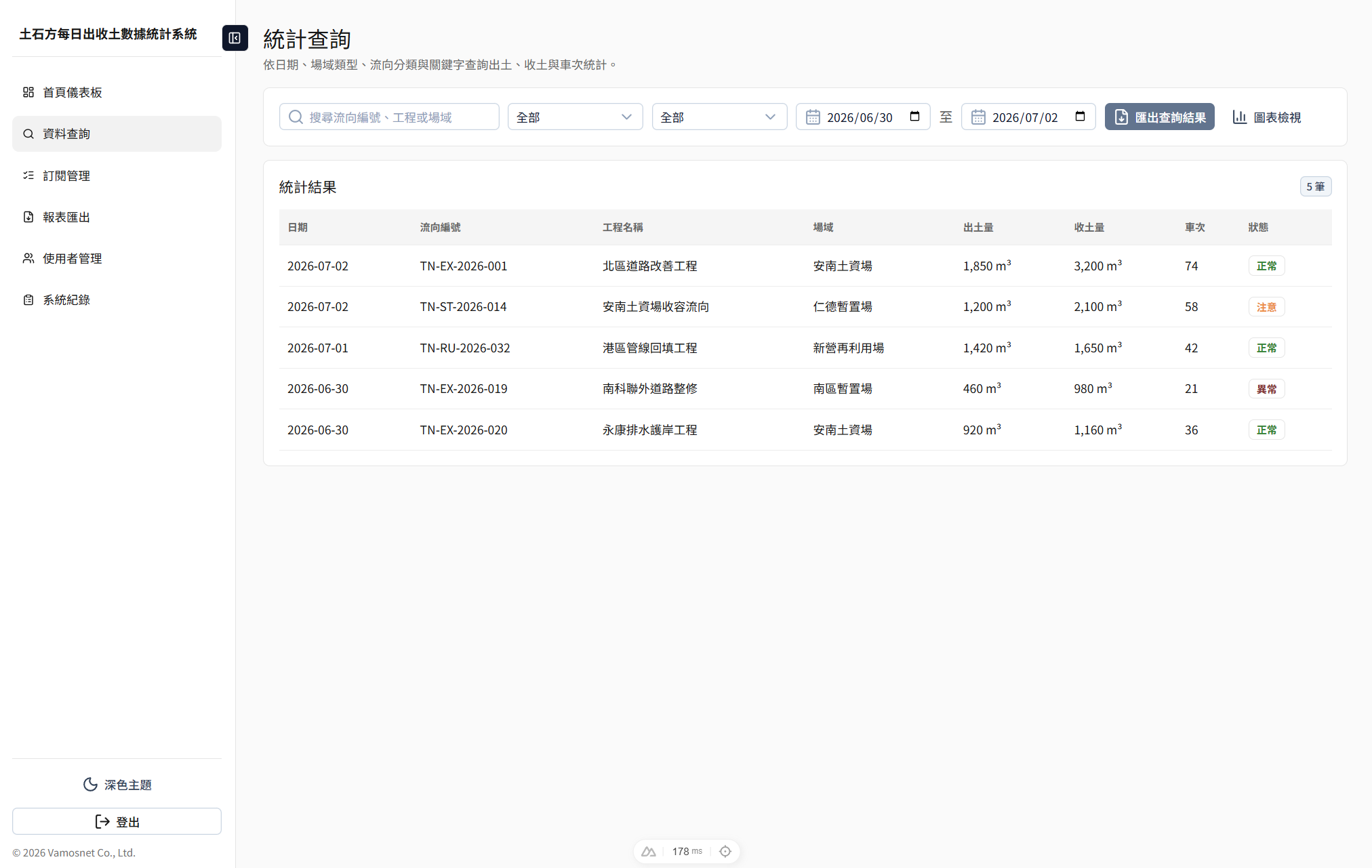
Task: Click the Nuxt logo in the bottom devtools bar
Action: click(x=649, y=852)
